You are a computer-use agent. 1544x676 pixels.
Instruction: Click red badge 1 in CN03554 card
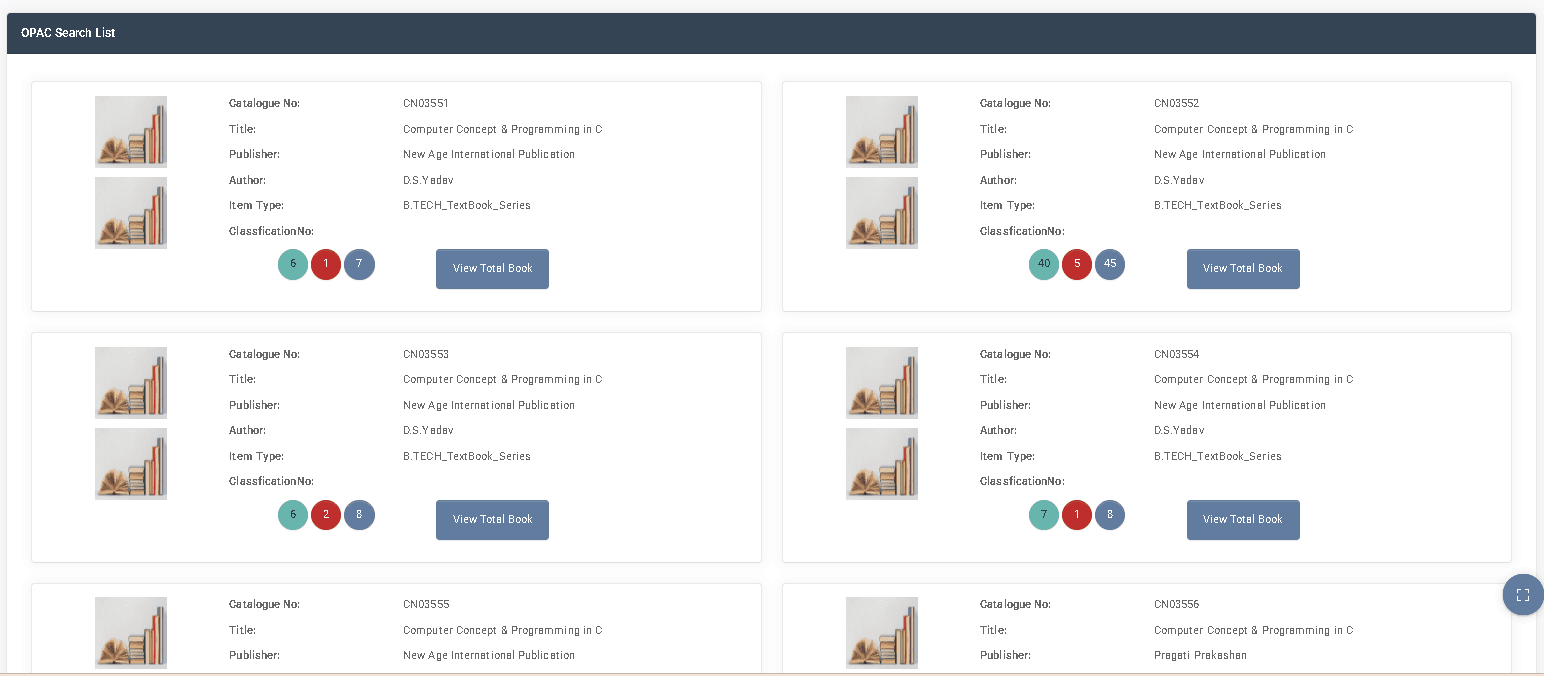pyautogui.click(x=1077, y=515)
